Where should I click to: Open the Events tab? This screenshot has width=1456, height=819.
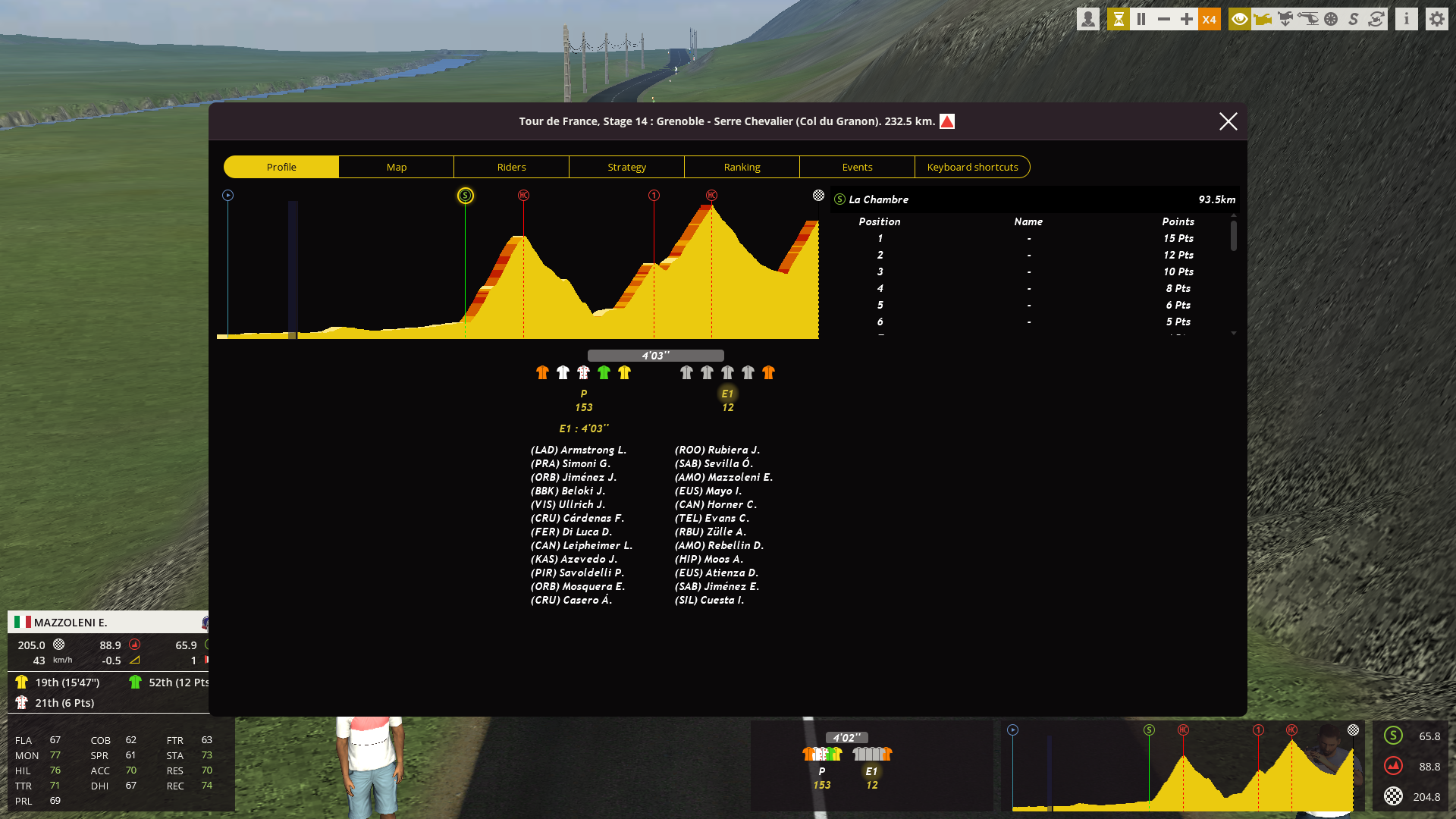click(858, 167)
